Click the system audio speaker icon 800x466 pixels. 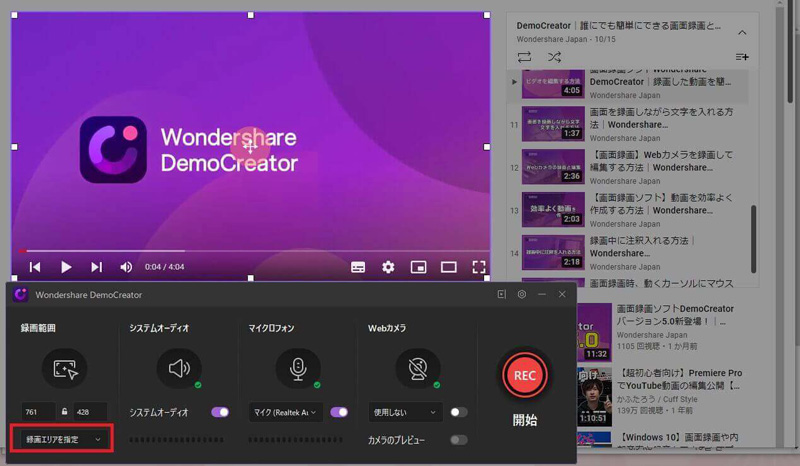pos(179,368)
